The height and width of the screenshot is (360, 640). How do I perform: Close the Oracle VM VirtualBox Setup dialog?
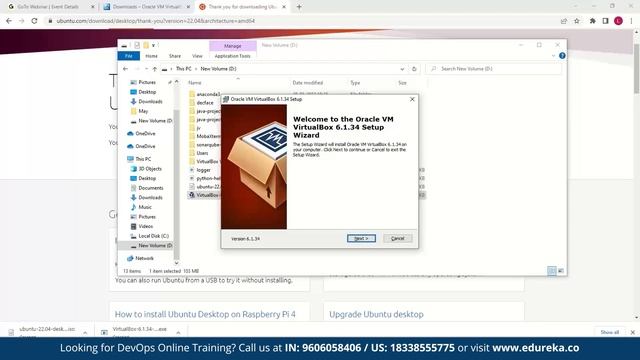point(412,99)
